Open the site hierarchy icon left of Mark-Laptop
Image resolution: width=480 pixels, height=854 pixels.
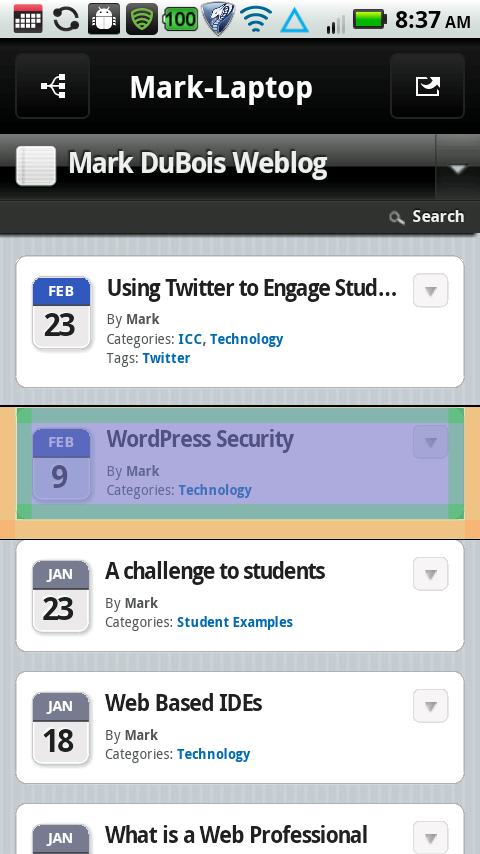[52, 86]
